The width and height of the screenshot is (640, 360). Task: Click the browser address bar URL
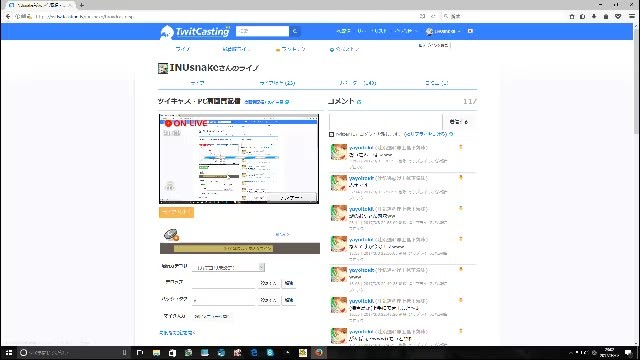click(84, 17)
